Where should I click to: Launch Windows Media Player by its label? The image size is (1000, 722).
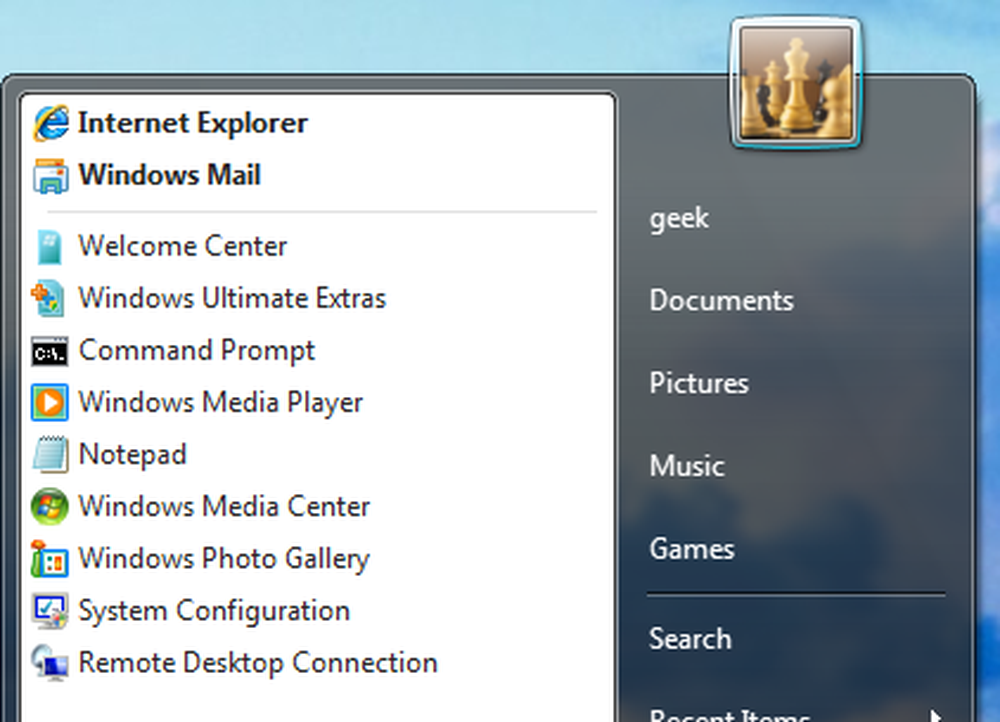tap(221, 402)
